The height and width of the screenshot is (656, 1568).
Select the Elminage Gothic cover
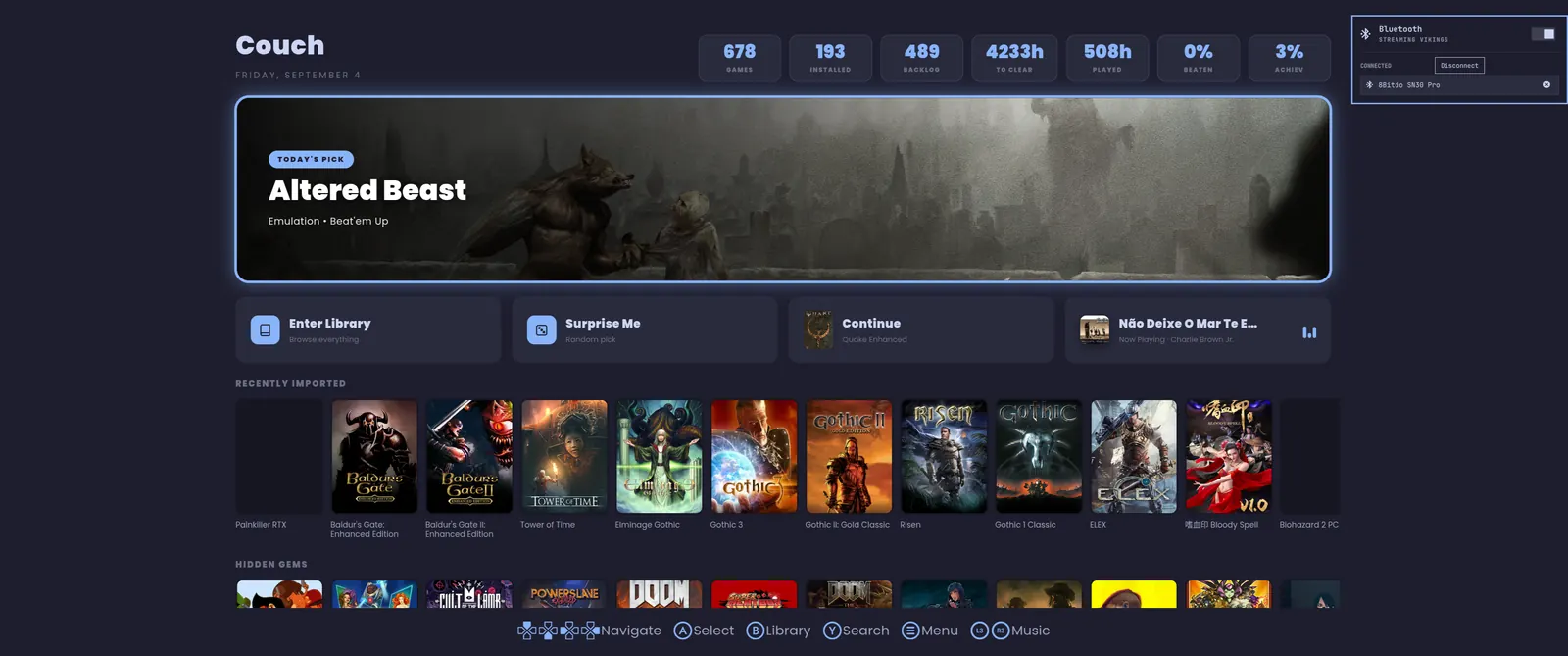pos(659,456)
